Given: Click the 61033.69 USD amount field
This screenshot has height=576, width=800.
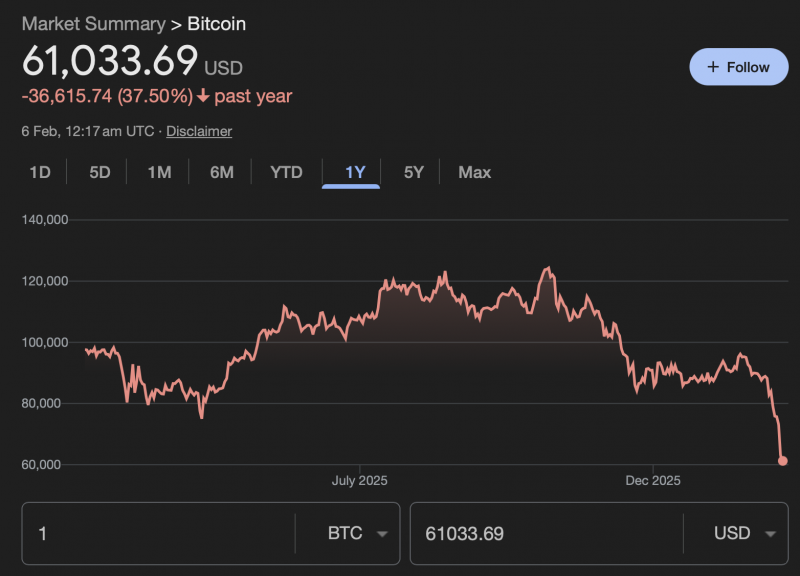Looking at the screenshot, I should point(545,534).
